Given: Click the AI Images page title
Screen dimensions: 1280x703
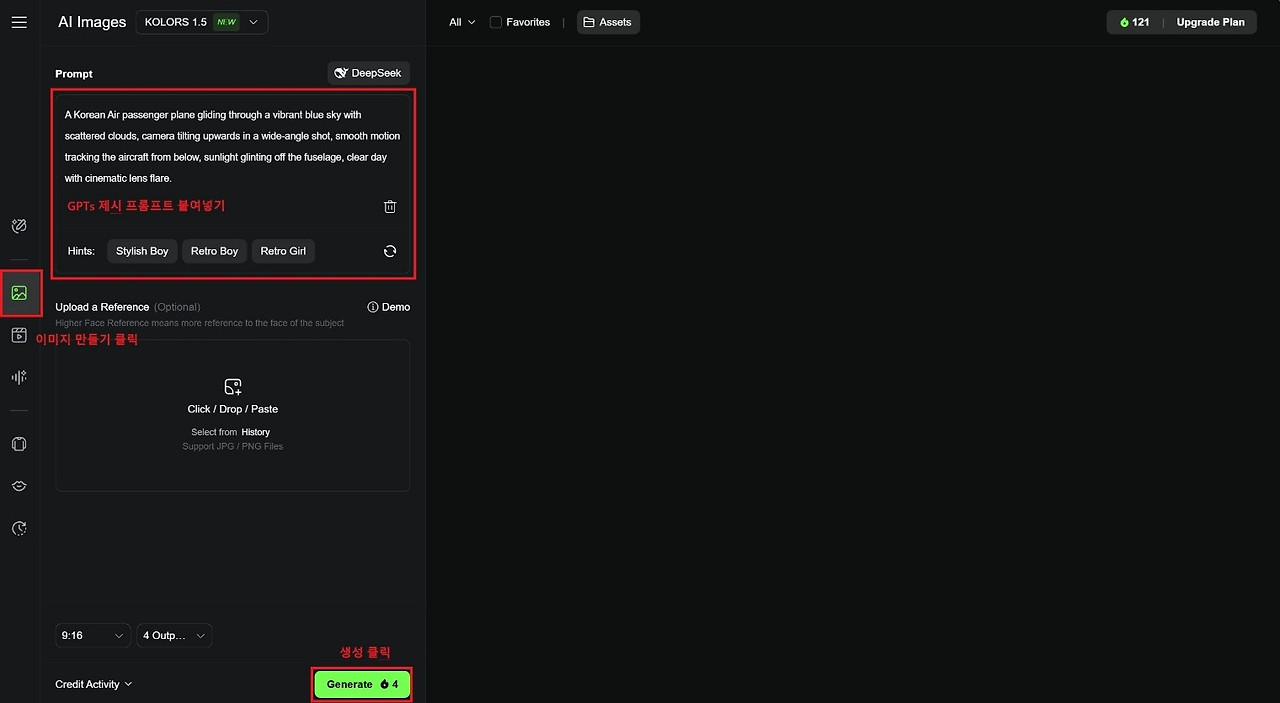Looking at the screenshot, I should click(92, 22).
